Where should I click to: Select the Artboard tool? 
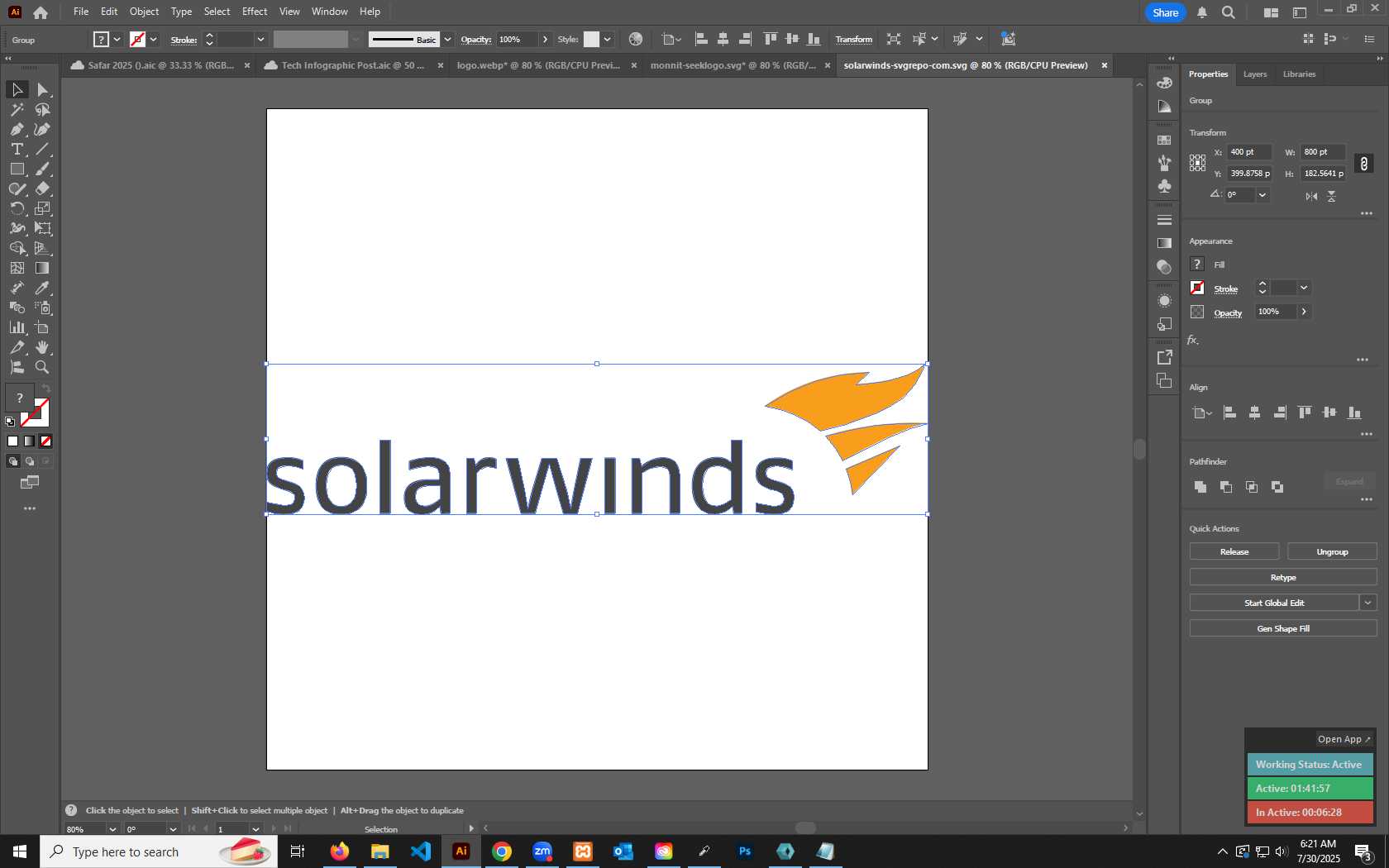click(x=43, y=327)
